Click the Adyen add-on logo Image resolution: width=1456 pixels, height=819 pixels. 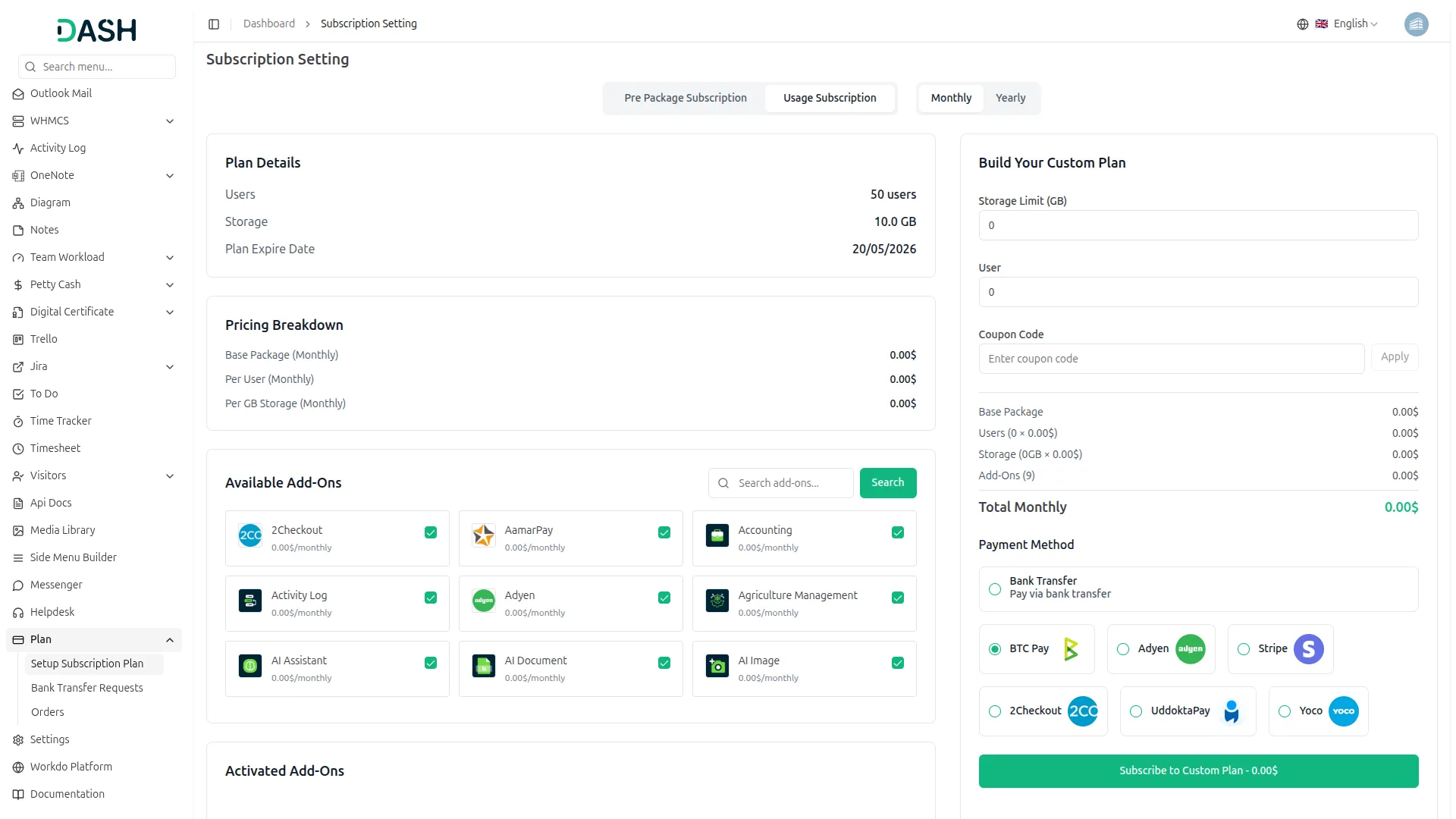[x=484, y=601]
